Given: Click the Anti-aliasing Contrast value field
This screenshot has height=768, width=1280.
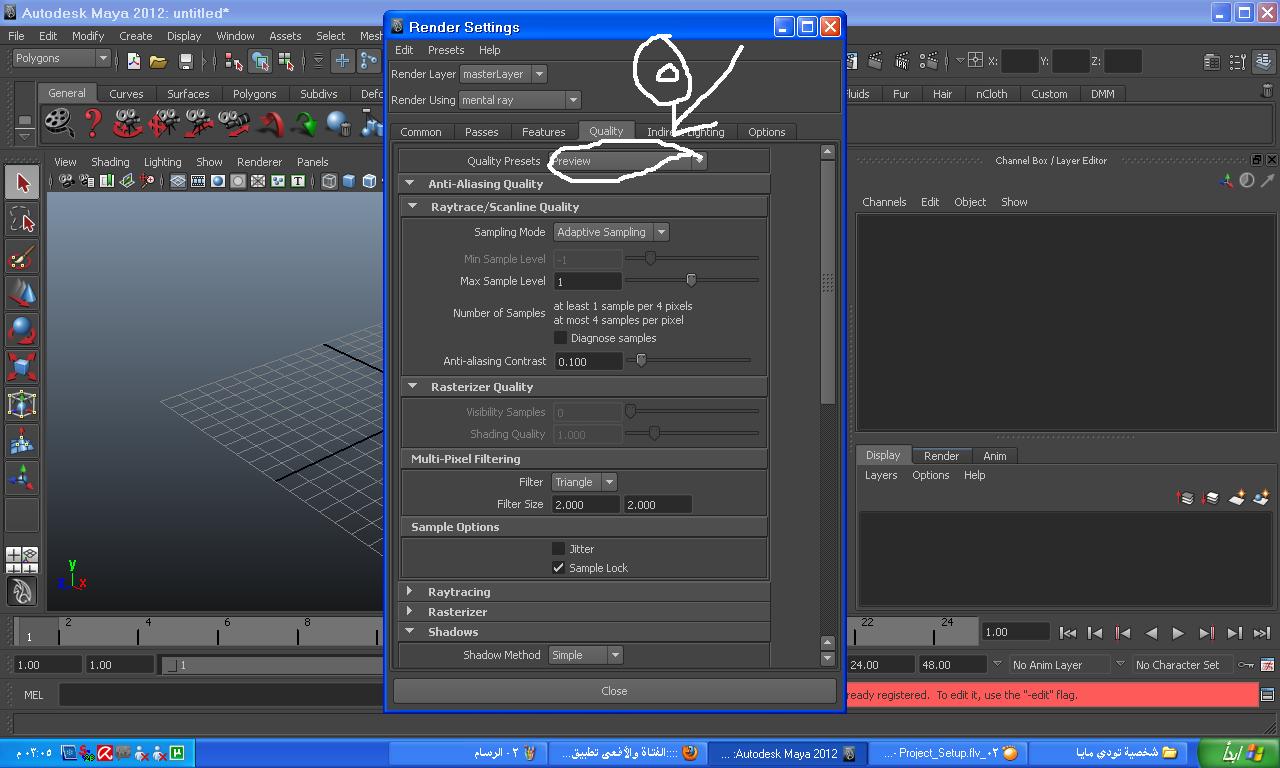Looking at the screenshot, I should click(588, 361).
